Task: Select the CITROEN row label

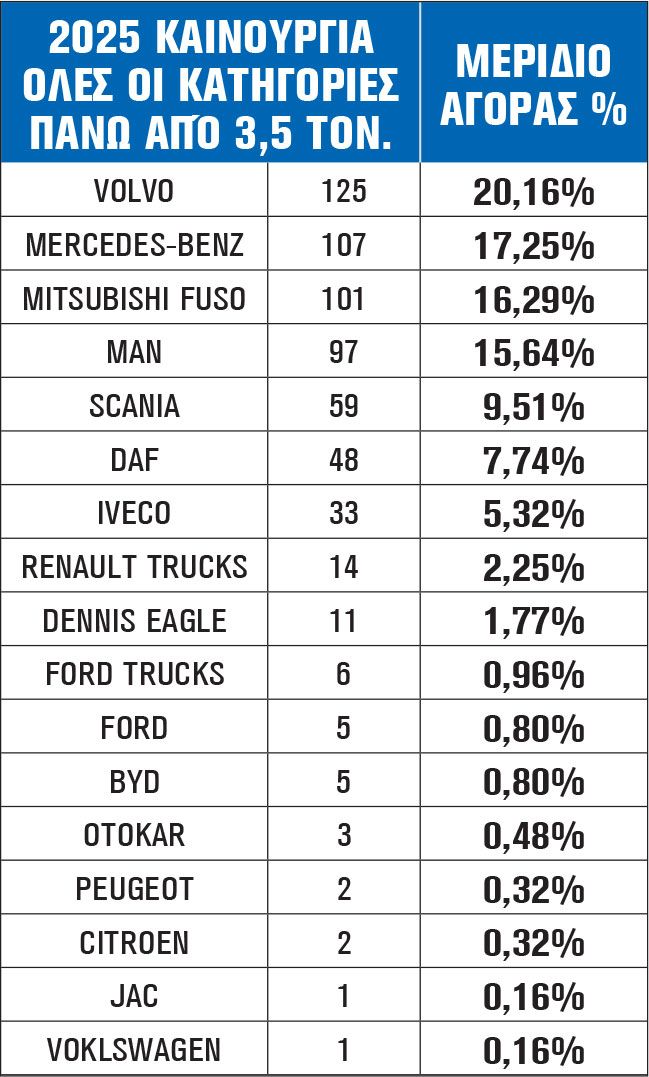Action: 134,943
